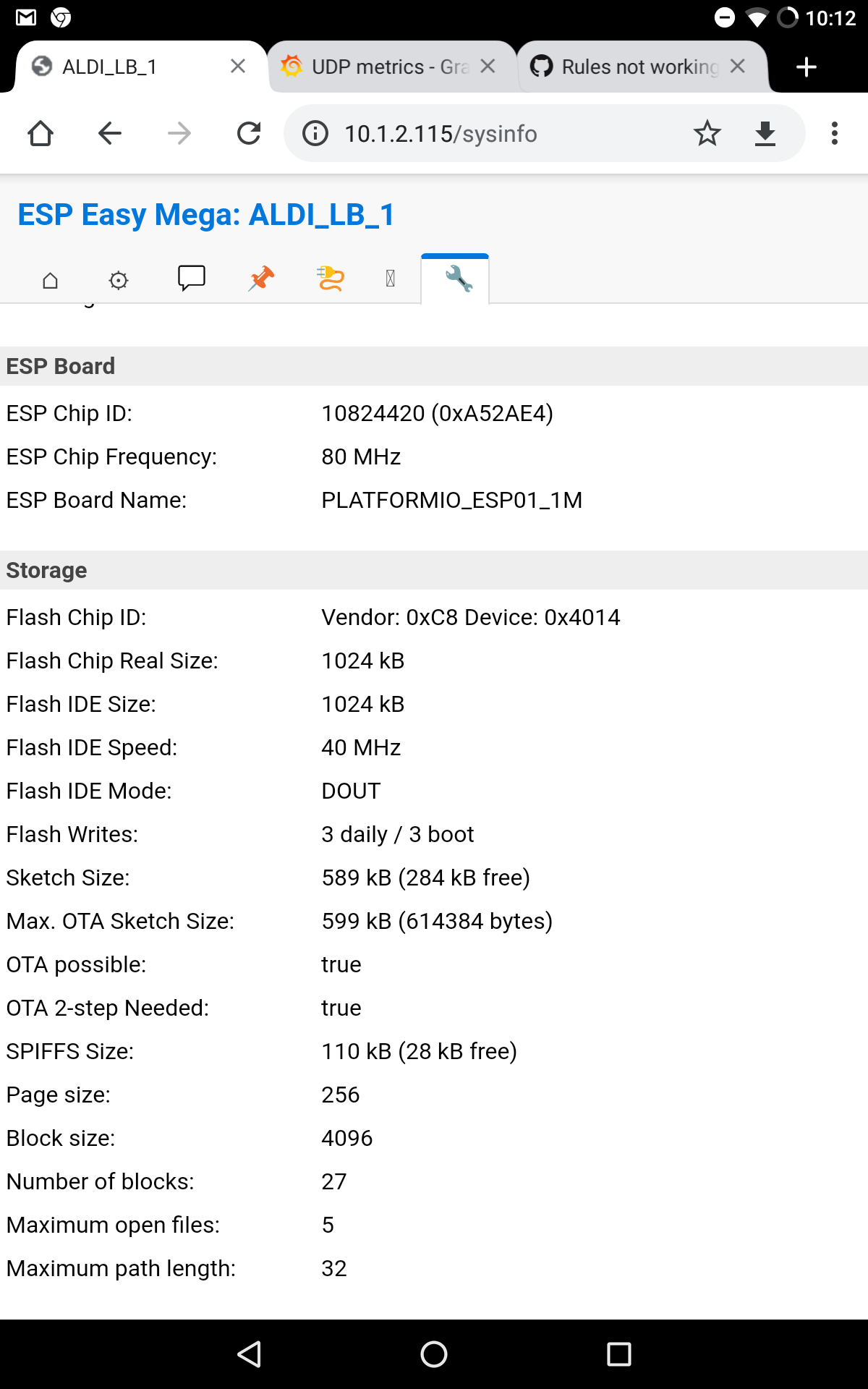The image size is (868, 1389).
Task: Select the ESP Chip ID value 10824420 (0xA52AE4)
Action: pos(437,413)
